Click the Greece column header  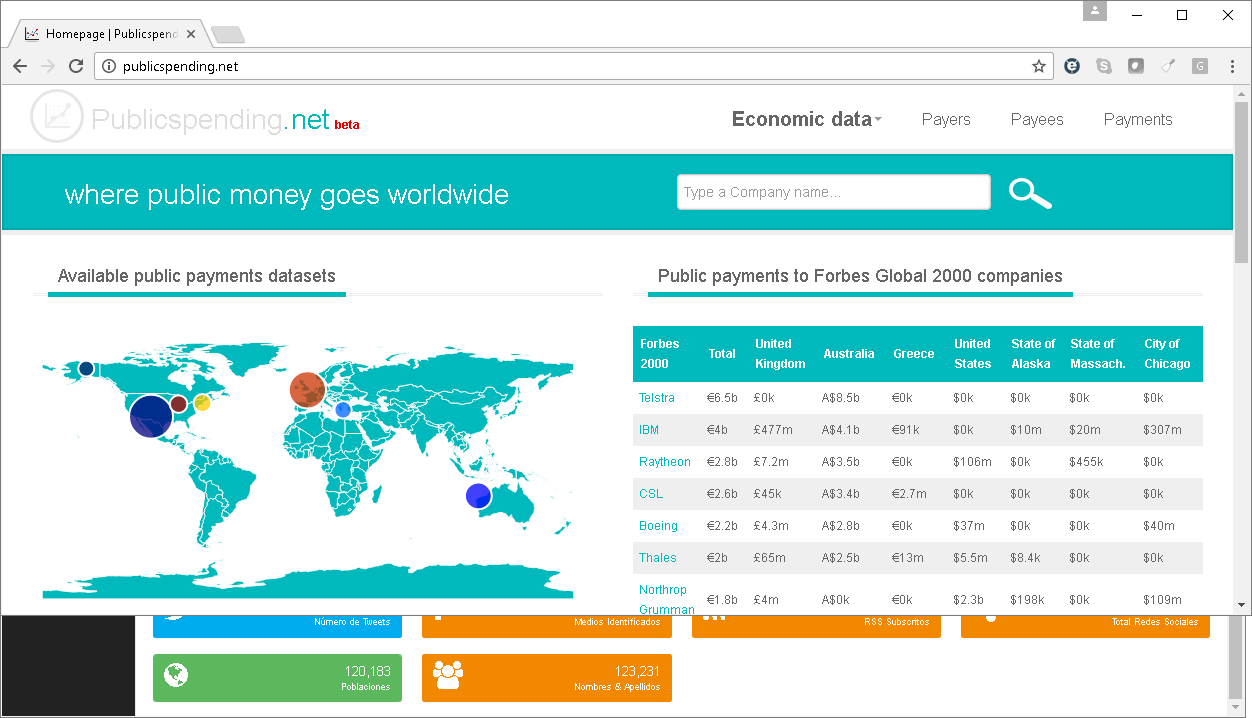click(914, 354)
